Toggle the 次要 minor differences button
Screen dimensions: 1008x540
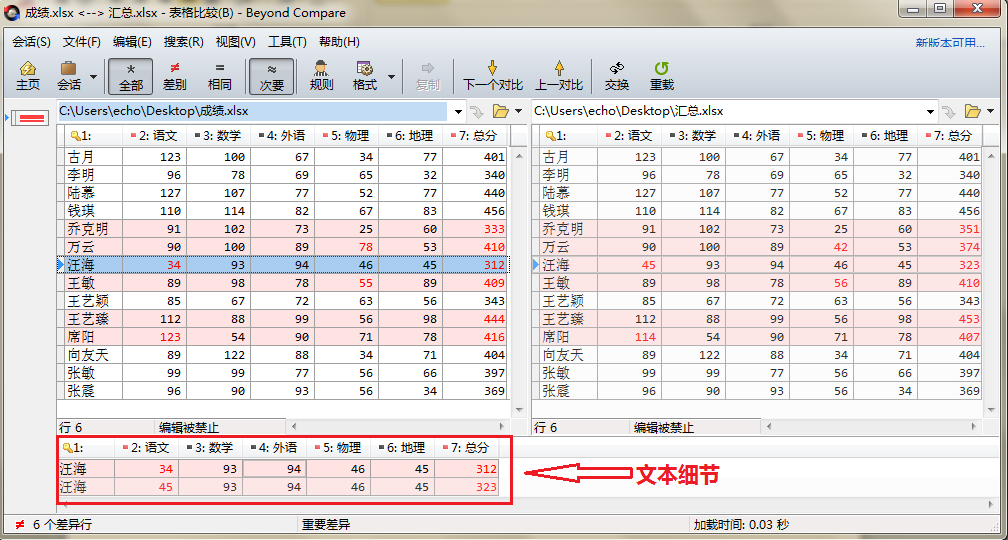pyautogui.click(x=272, y=76)
